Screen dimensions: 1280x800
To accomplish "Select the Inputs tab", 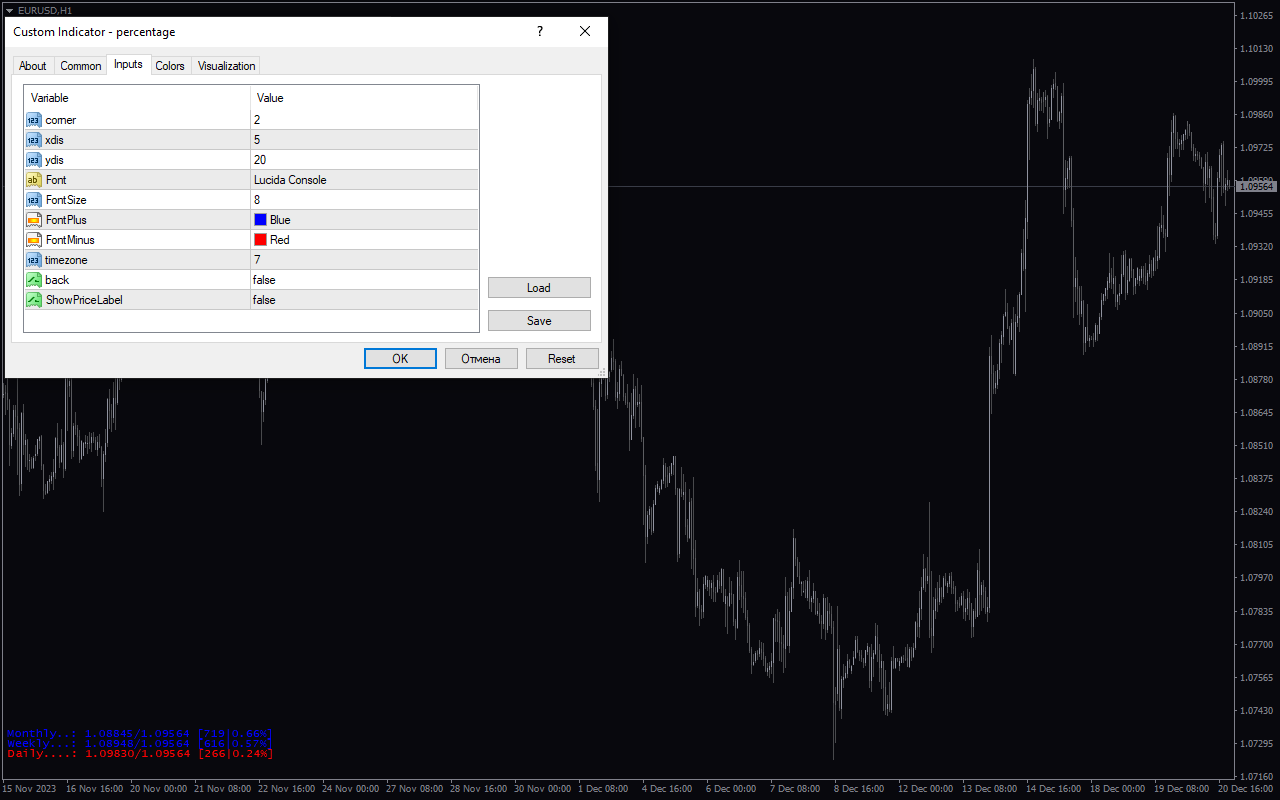I will [128, 64].
